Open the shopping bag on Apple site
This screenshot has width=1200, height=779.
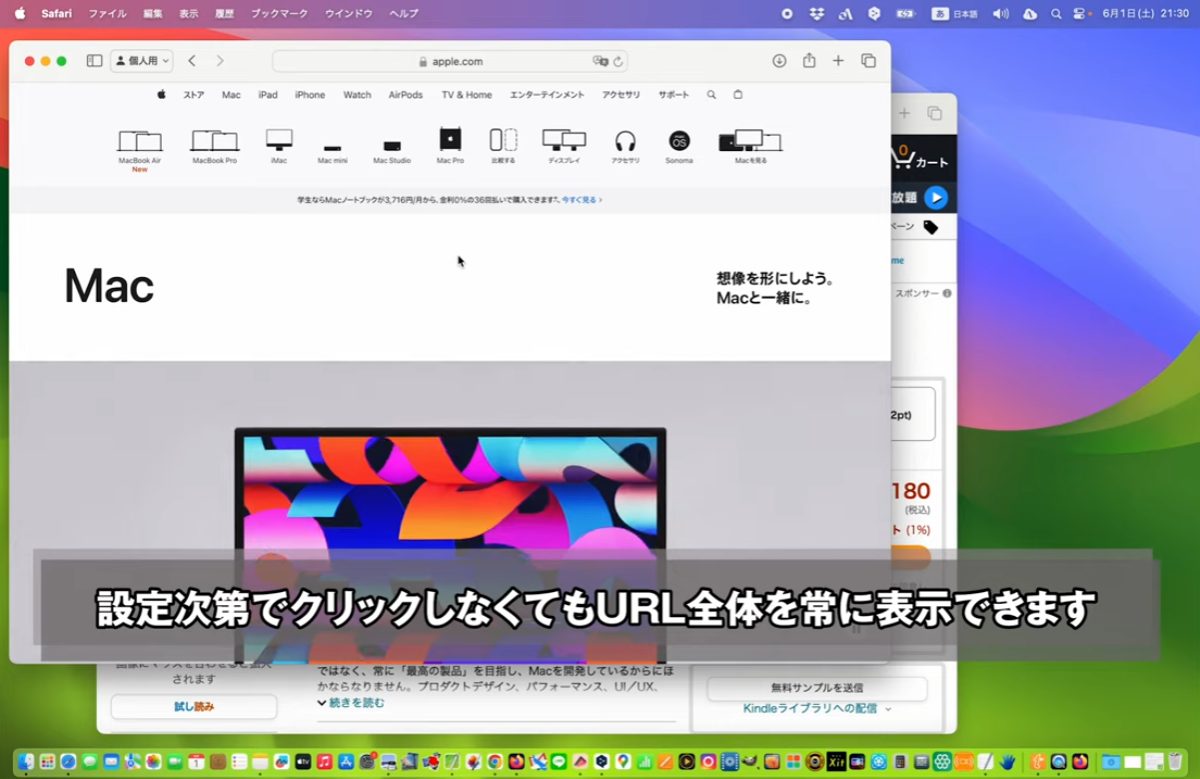[738, 95]
